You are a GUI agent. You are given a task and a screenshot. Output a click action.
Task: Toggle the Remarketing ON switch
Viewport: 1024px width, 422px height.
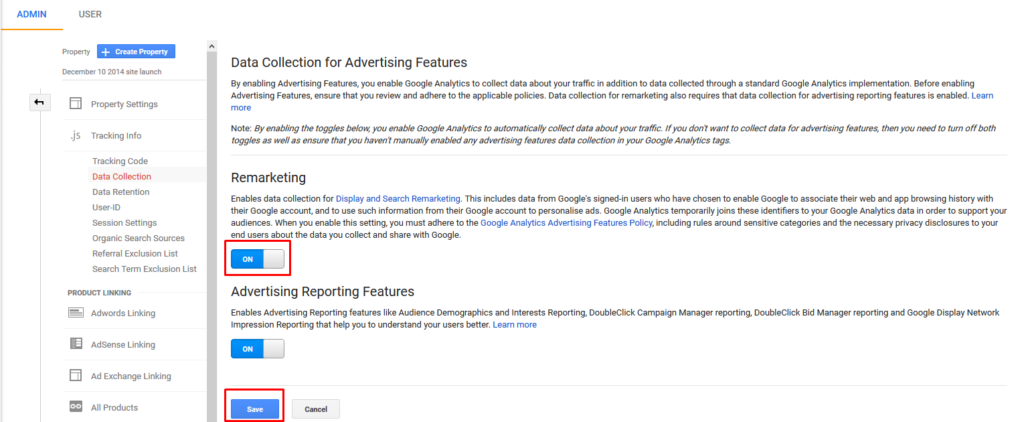[x=258, y=259]
